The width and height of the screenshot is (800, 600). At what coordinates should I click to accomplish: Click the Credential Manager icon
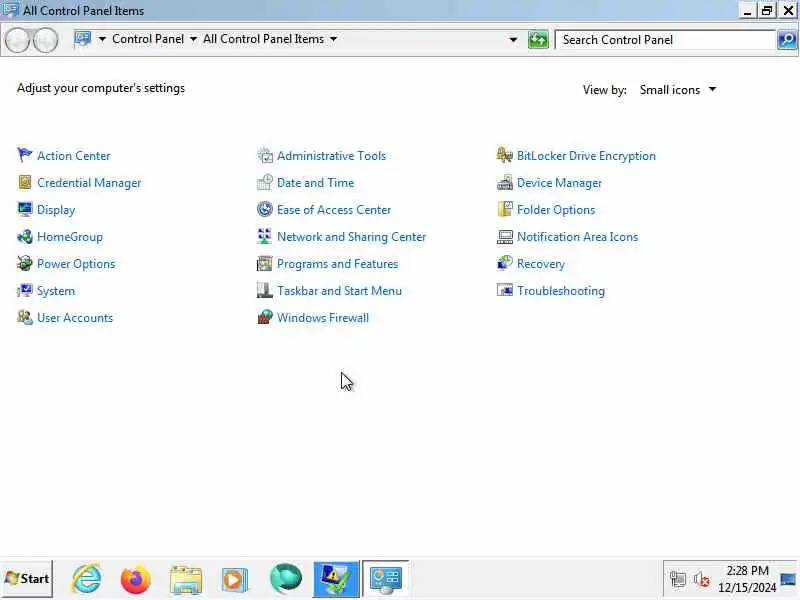[x=24, y=182]
